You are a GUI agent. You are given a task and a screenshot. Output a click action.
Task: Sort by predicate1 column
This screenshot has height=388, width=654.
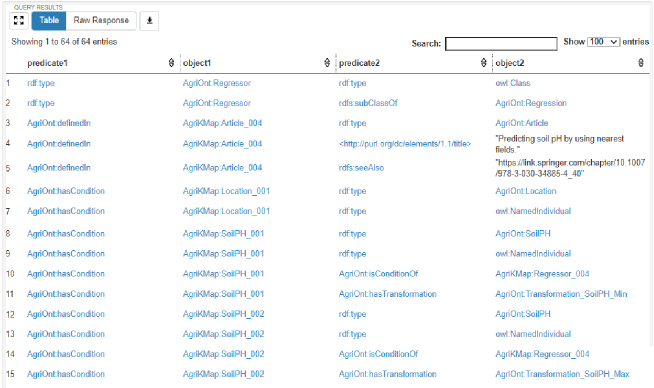pos(171,63)
